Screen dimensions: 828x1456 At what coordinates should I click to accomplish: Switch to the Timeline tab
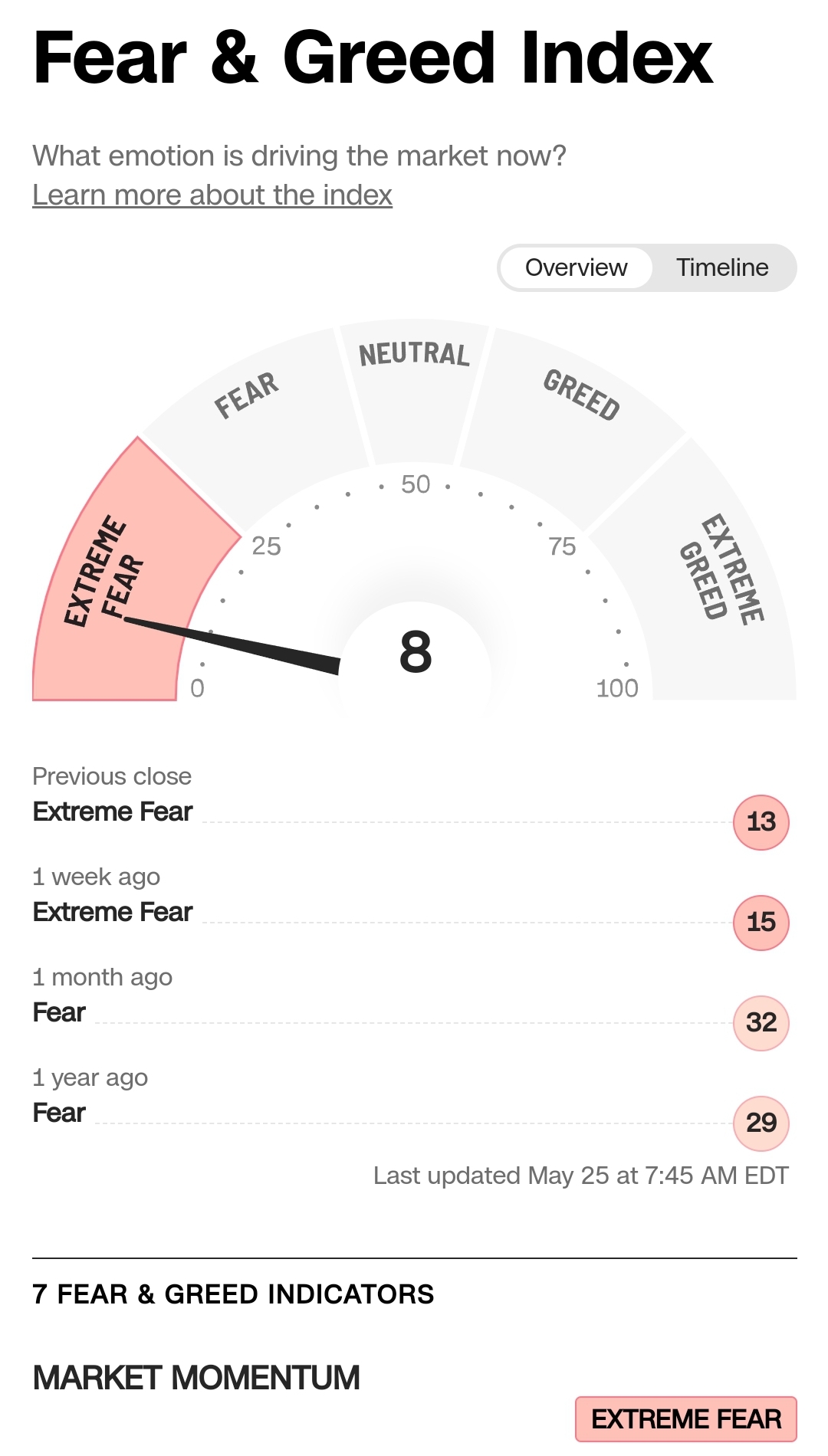721,267
